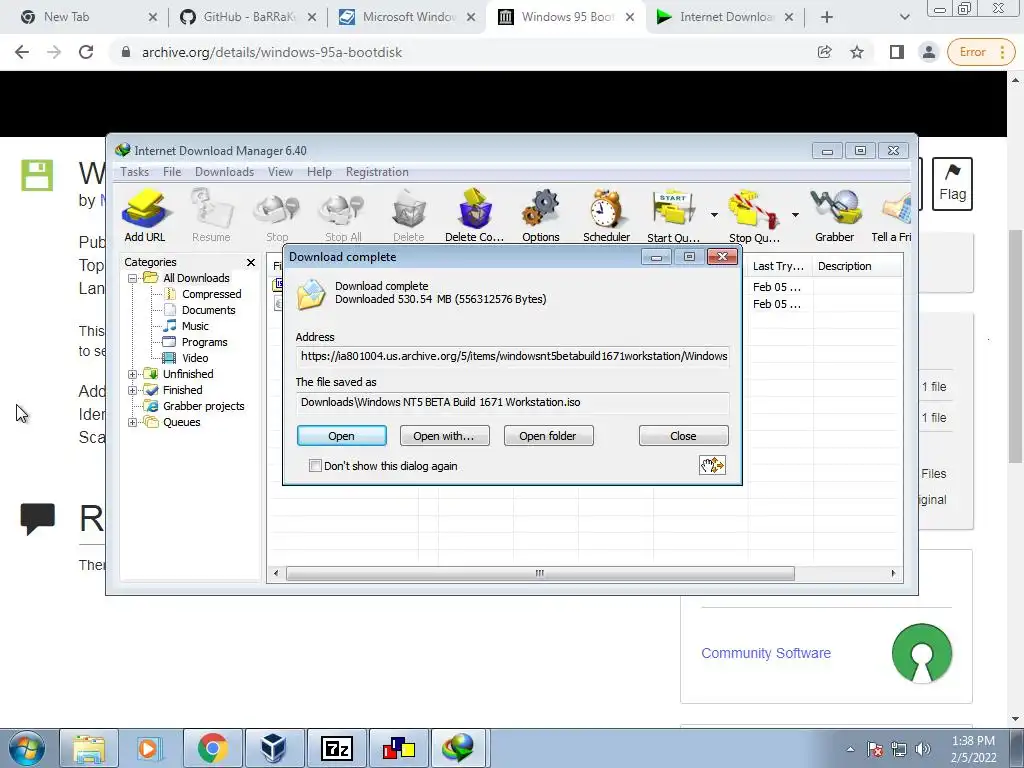Click the Tell a Friend icon
This screenshot has height=768, width=1024.
(x=892, y=216)
